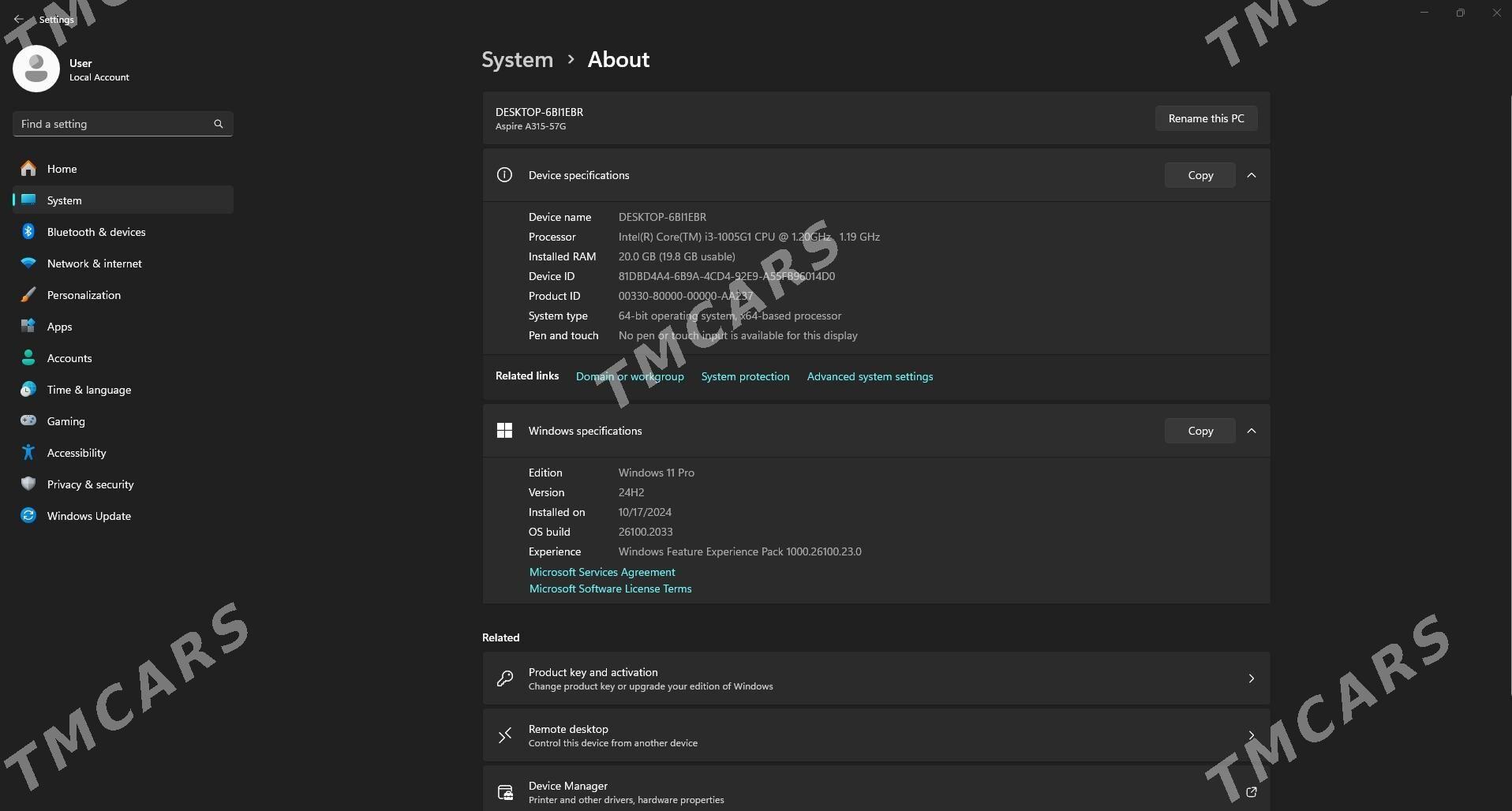
Task: Open Network & internet settings
Action: (123, 263)
